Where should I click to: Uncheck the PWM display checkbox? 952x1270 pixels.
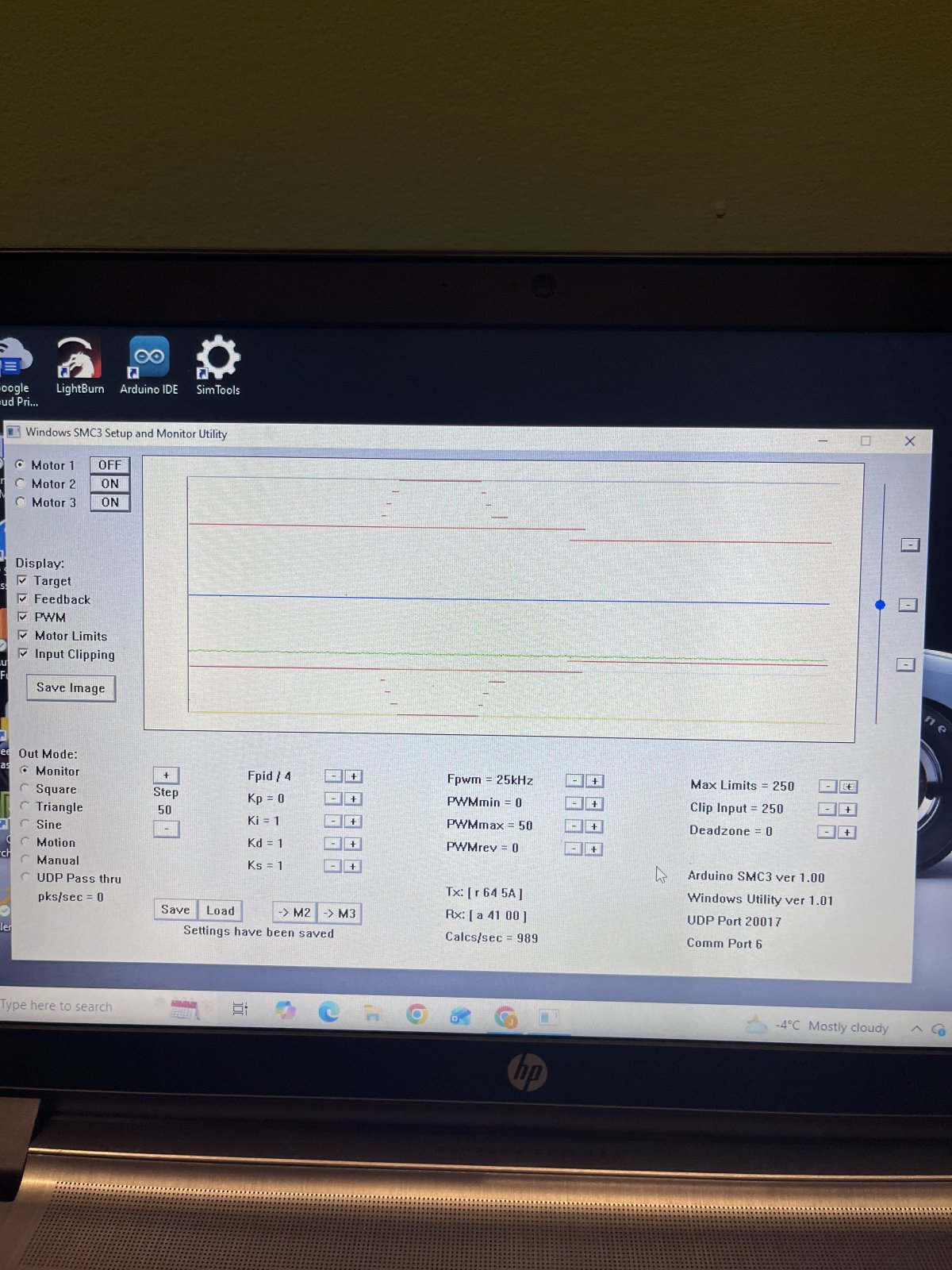pos(22,617)
